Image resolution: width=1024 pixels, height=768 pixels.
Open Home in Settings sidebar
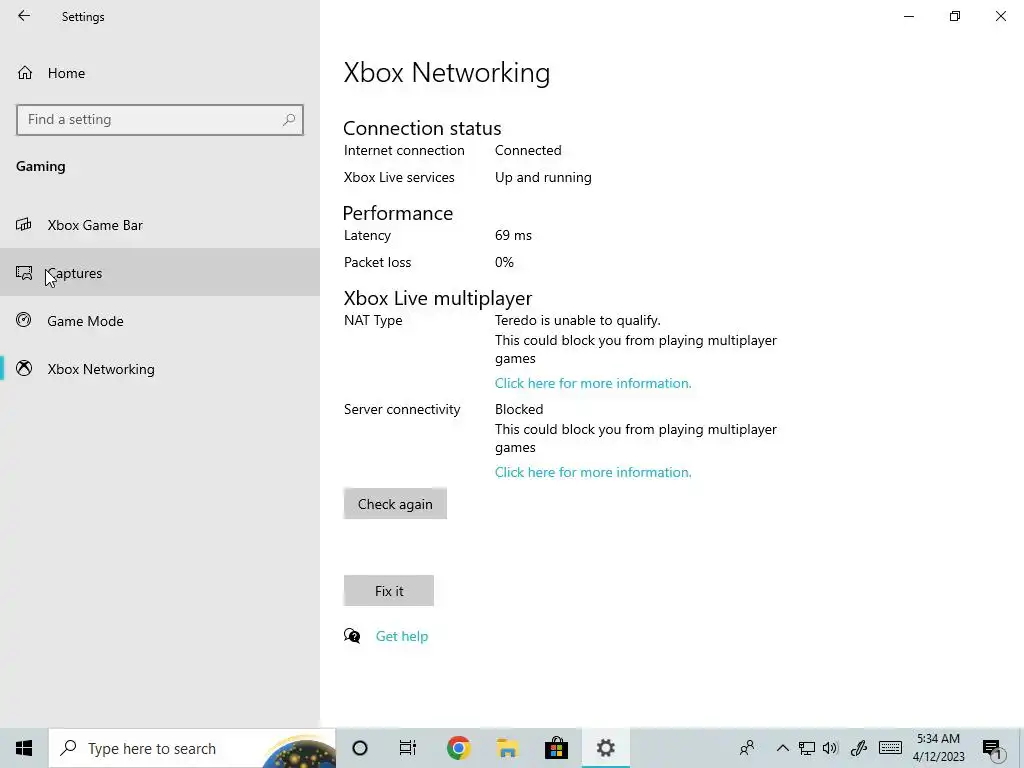click(x=160, y=73)
